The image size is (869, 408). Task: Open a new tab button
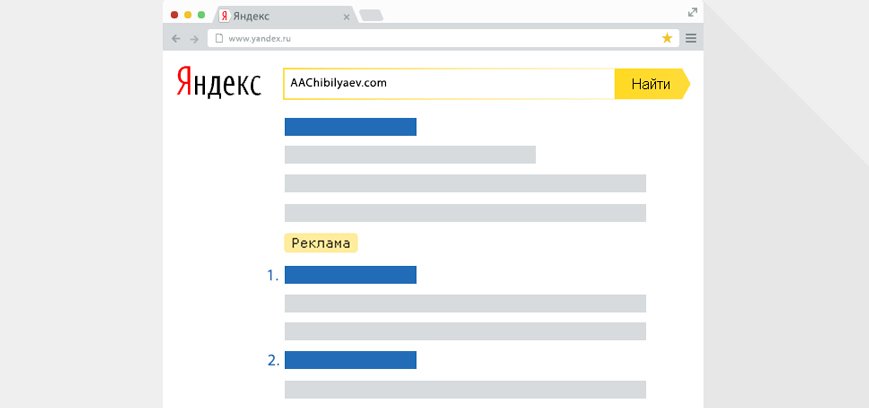[x=370, y=15]
